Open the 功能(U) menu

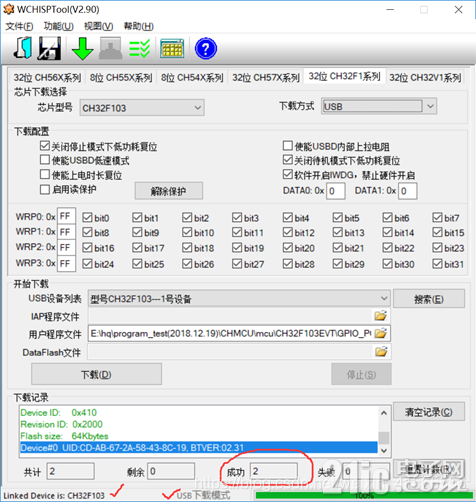[x=58, y=26]
